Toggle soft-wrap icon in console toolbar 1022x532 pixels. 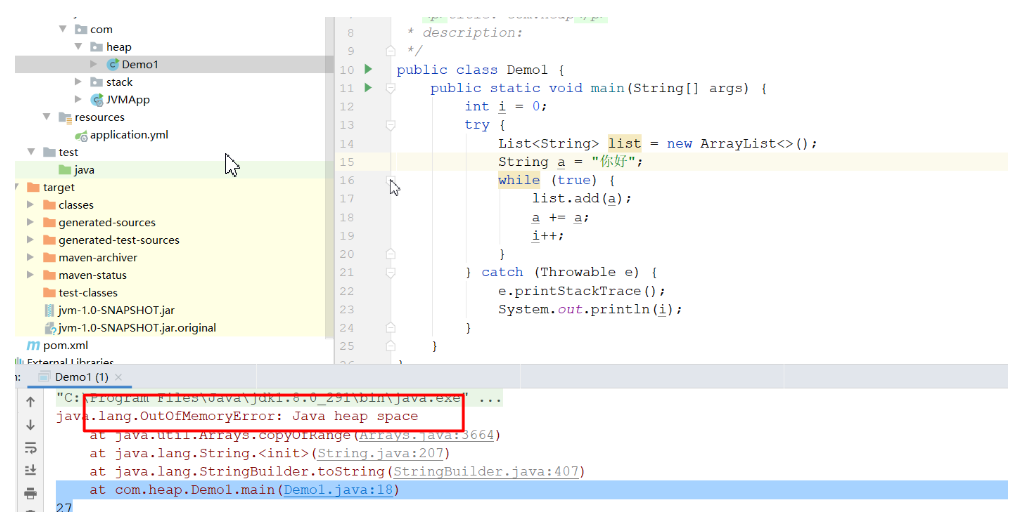click(30, 448)
